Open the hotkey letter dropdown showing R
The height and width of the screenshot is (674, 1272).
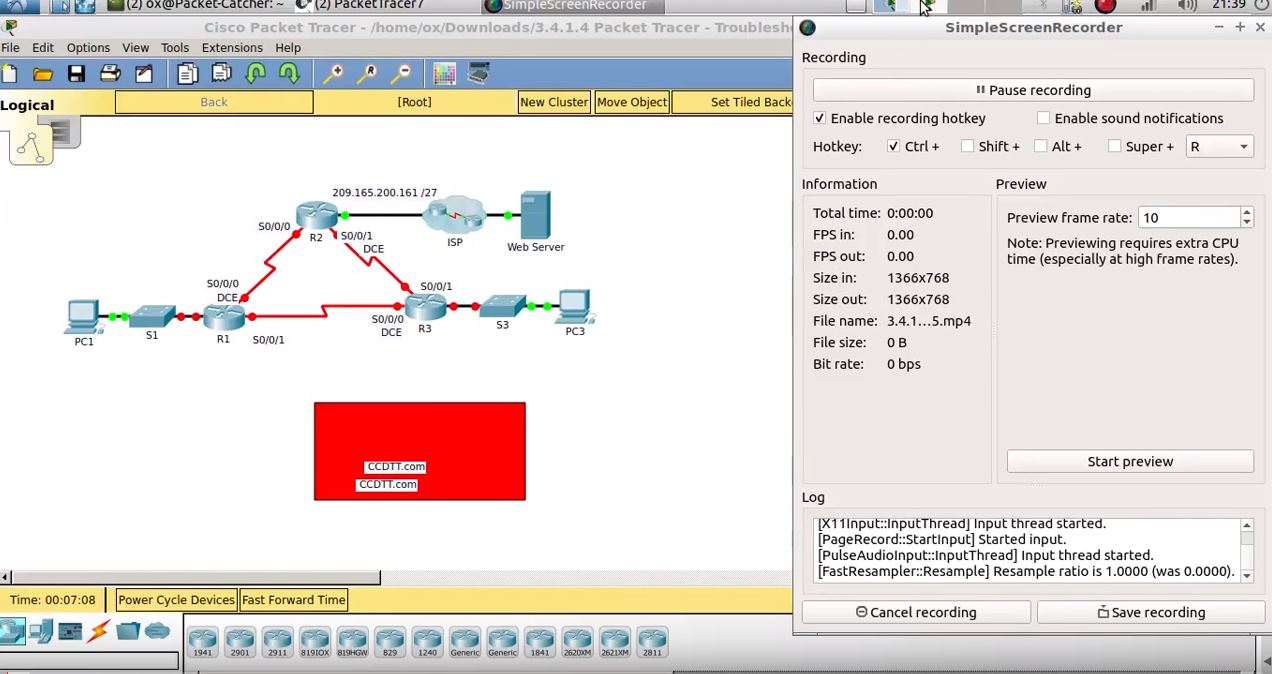pyautogui.click(x=1243, y=146)
